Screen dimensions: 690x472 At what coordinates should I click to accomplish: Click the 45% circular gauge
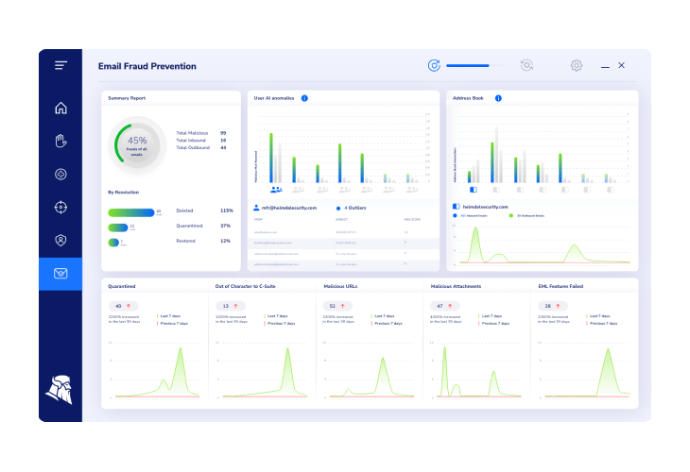tap(137, 145)
